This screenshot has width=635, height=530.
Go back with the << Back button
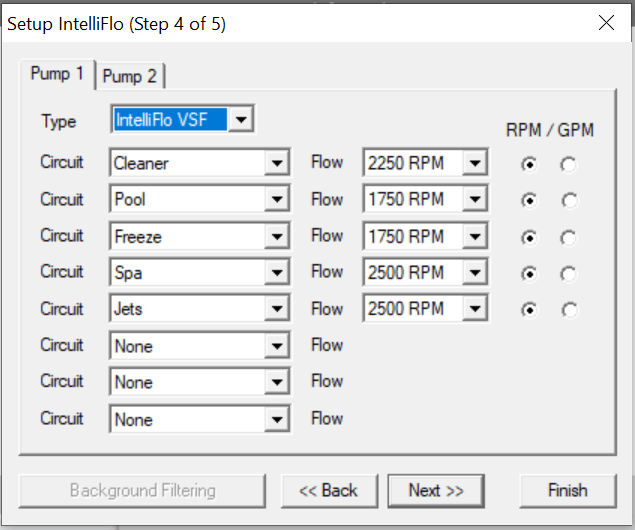tap(329, 491)
